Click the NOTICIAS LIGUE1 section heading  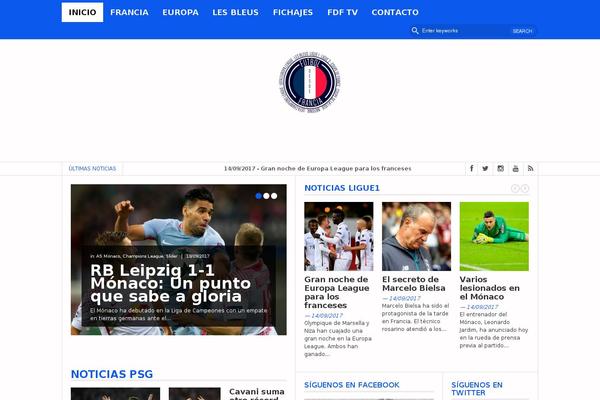(x=342, y=188)
